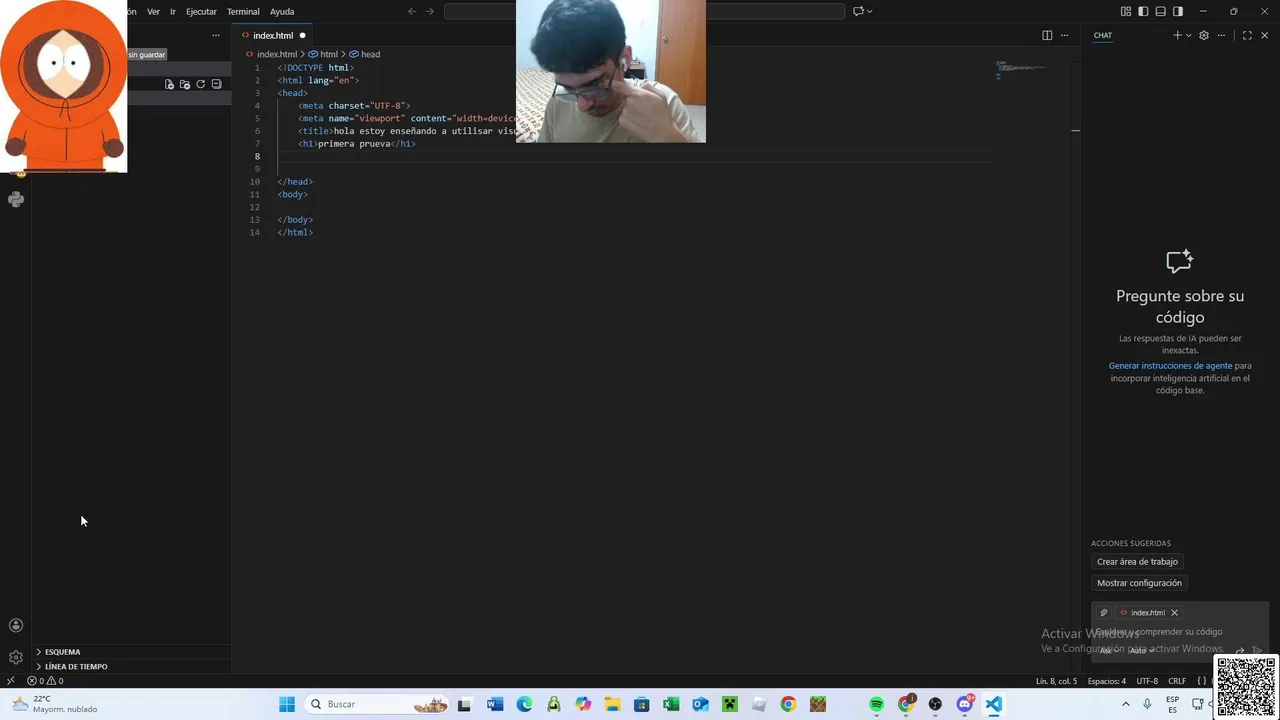This screenshot has width=1280, height=720.
Task: Change UTF-8 file encoding
Action: [1147, 681]
